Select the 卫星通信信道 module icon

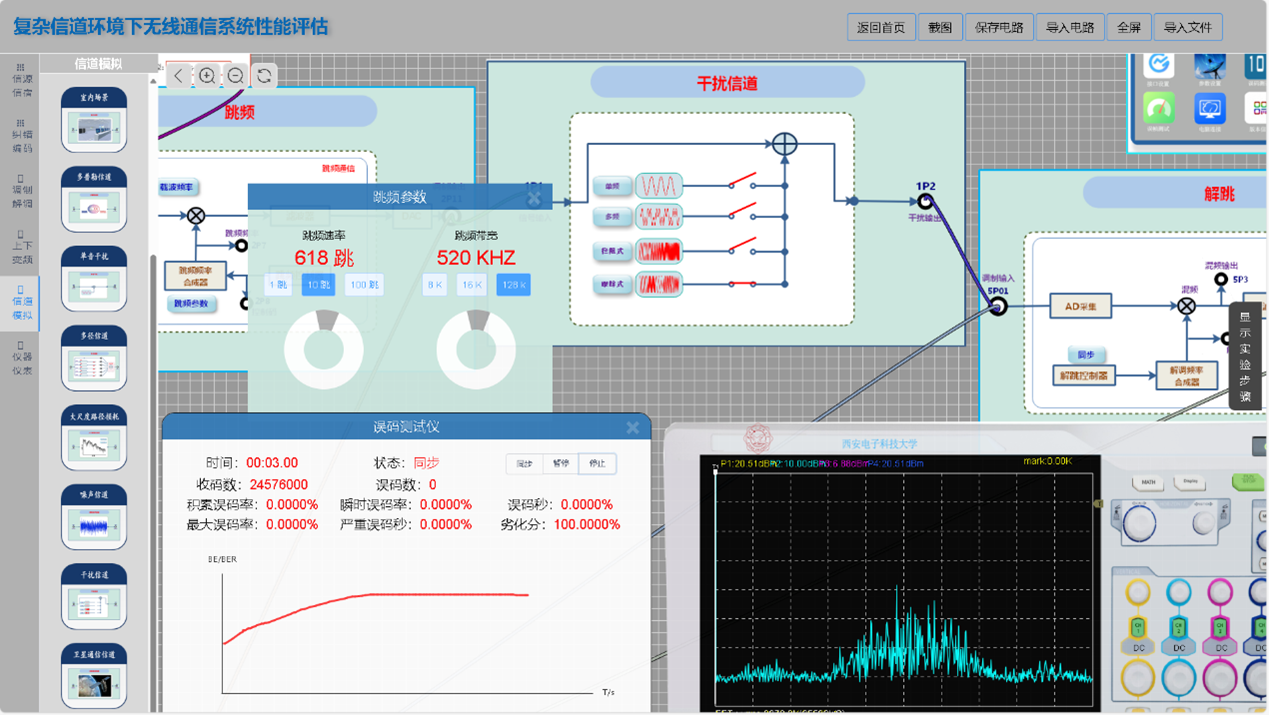coord(94,677)
